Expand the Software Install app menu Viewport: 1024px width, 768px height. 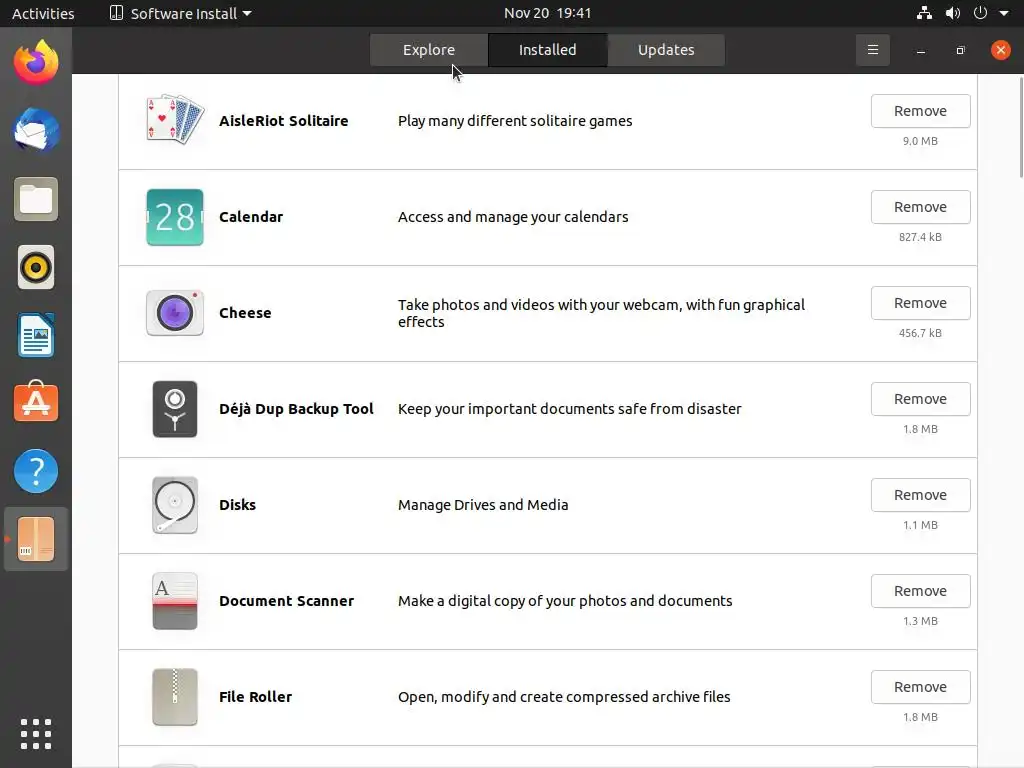[180, 13]
